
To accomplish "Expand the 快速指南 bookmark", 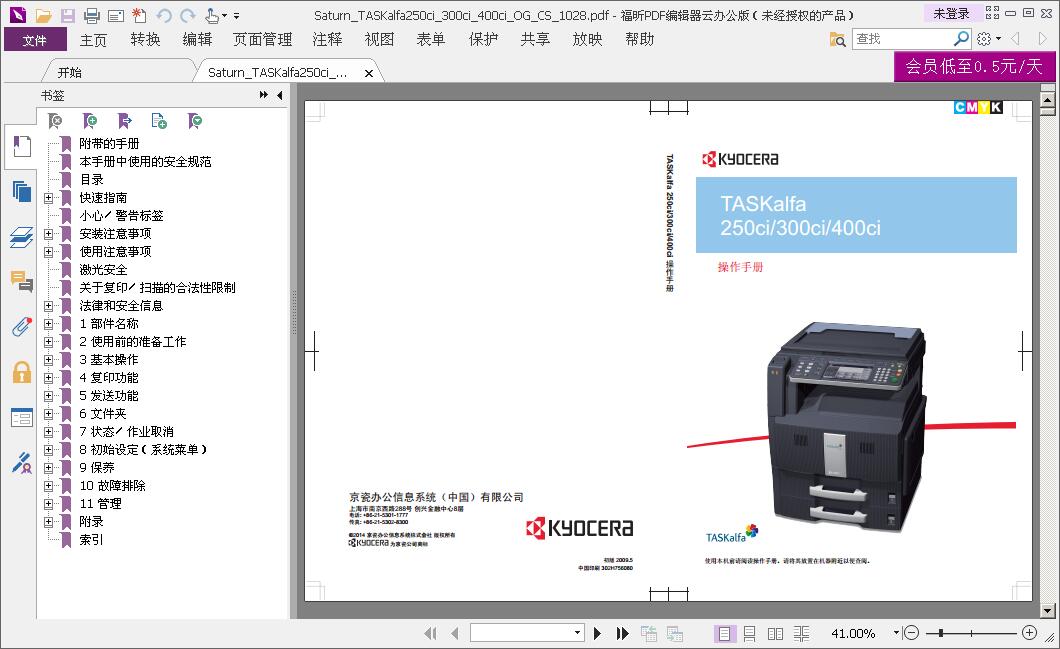I will click(48, 198).
